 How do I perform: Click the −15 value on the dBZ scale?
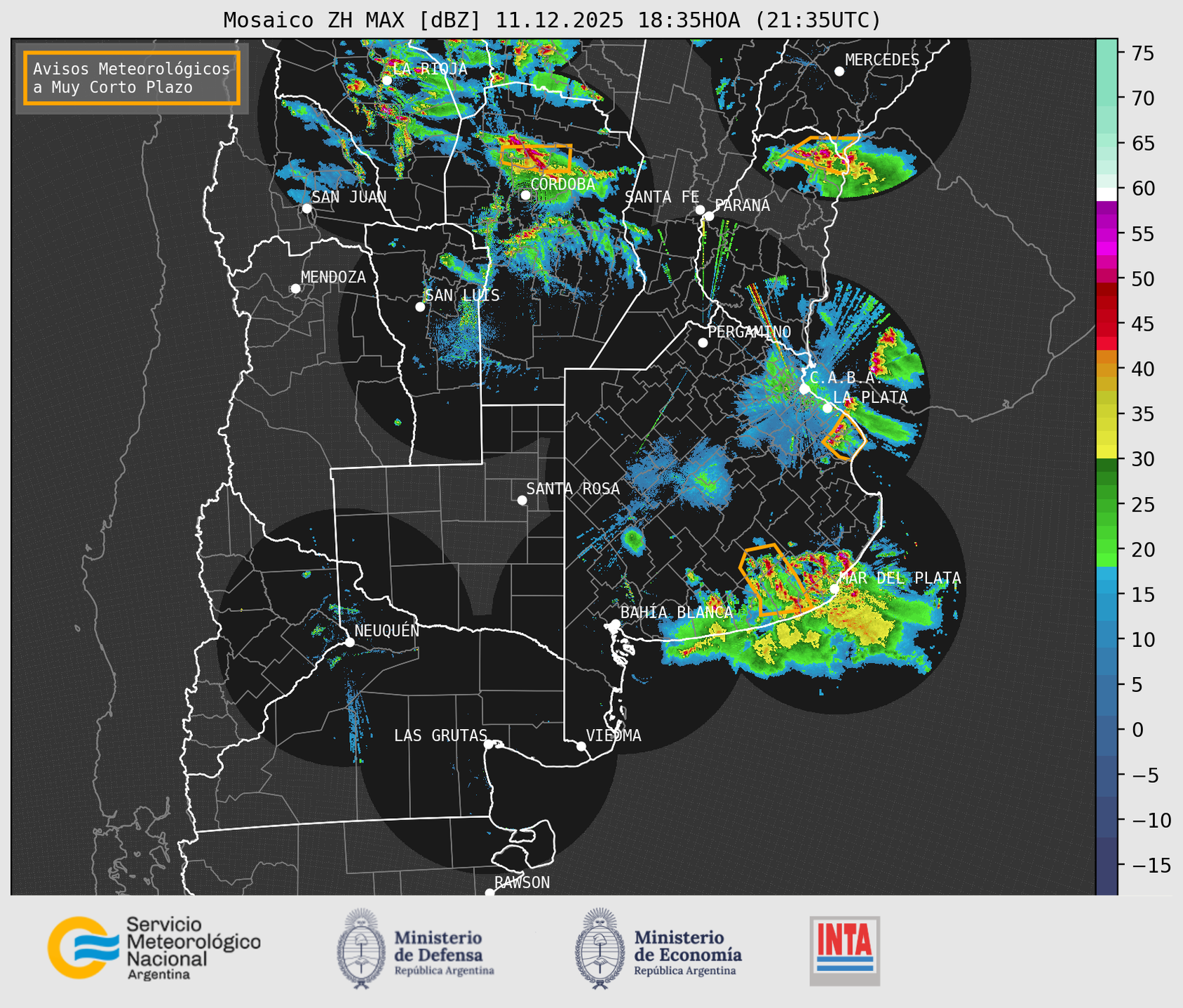tap(1147, 865)
